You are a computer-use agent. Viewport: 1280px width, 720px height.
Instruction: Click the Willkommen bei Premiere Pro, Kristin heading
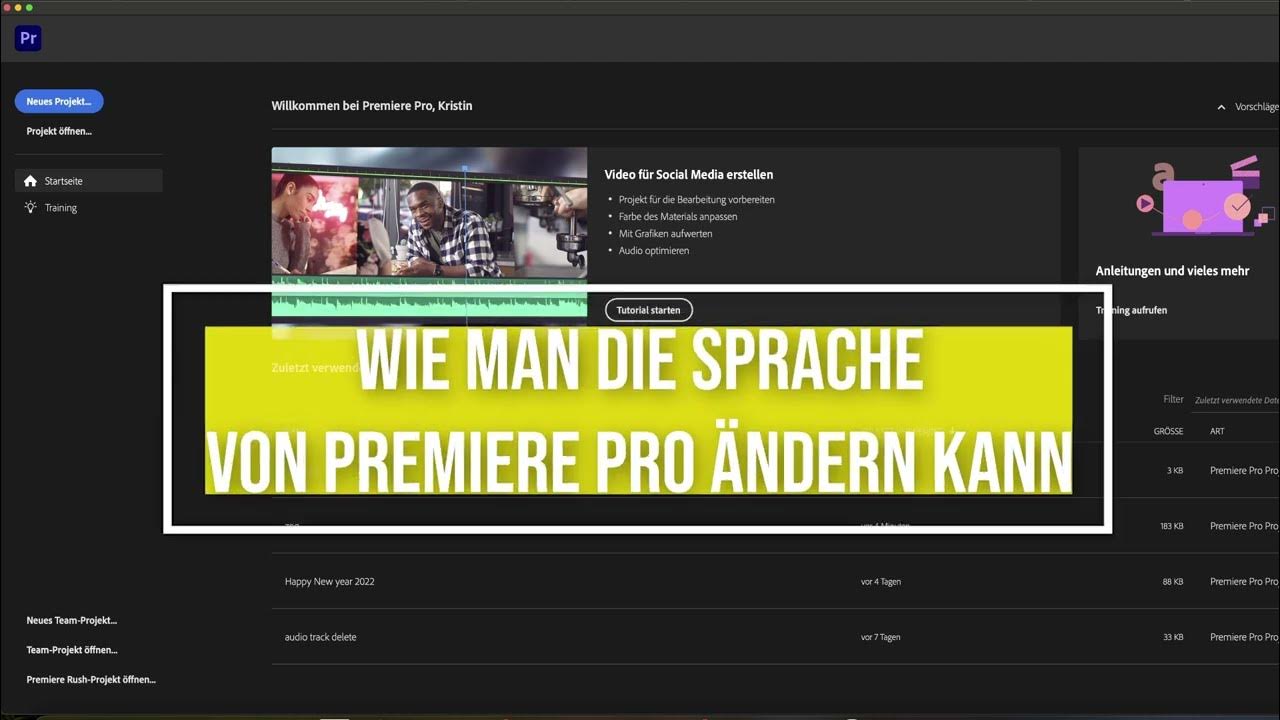click(x=372, y=106)
